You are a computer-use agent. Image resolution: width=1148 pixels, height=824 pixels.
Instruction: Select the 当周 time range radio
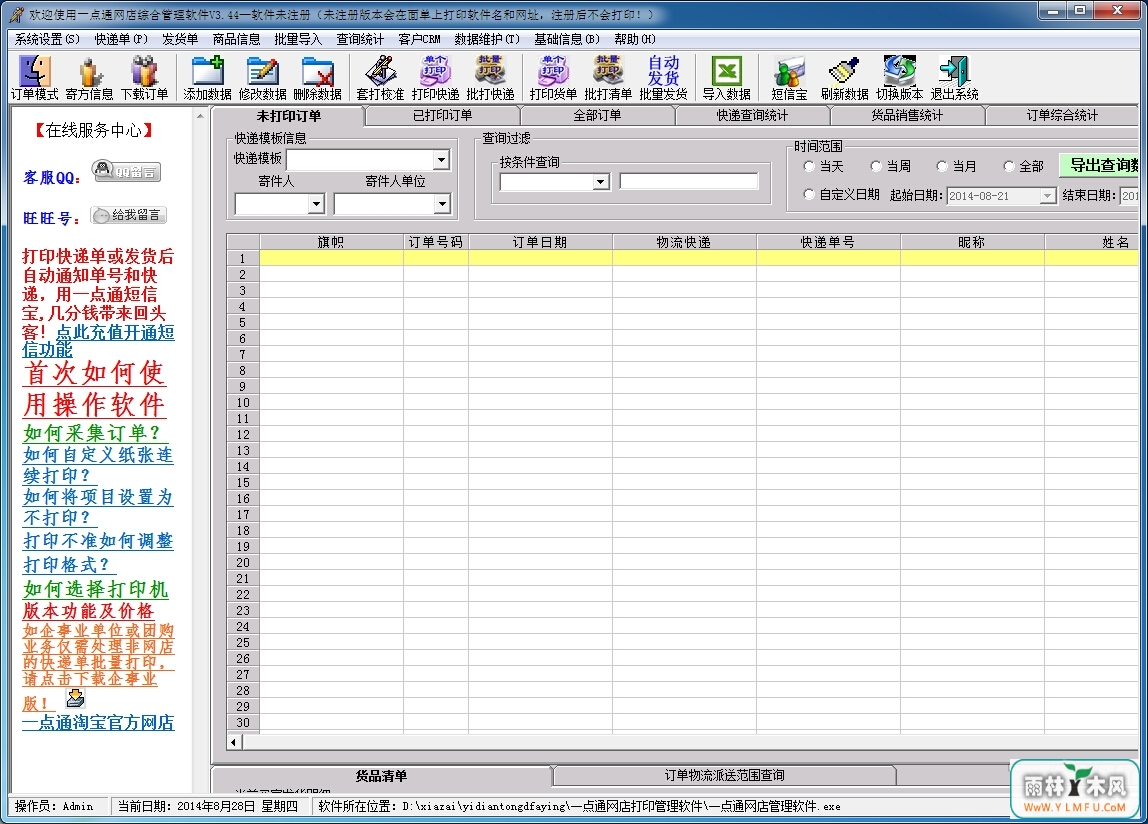pos(876,166)
